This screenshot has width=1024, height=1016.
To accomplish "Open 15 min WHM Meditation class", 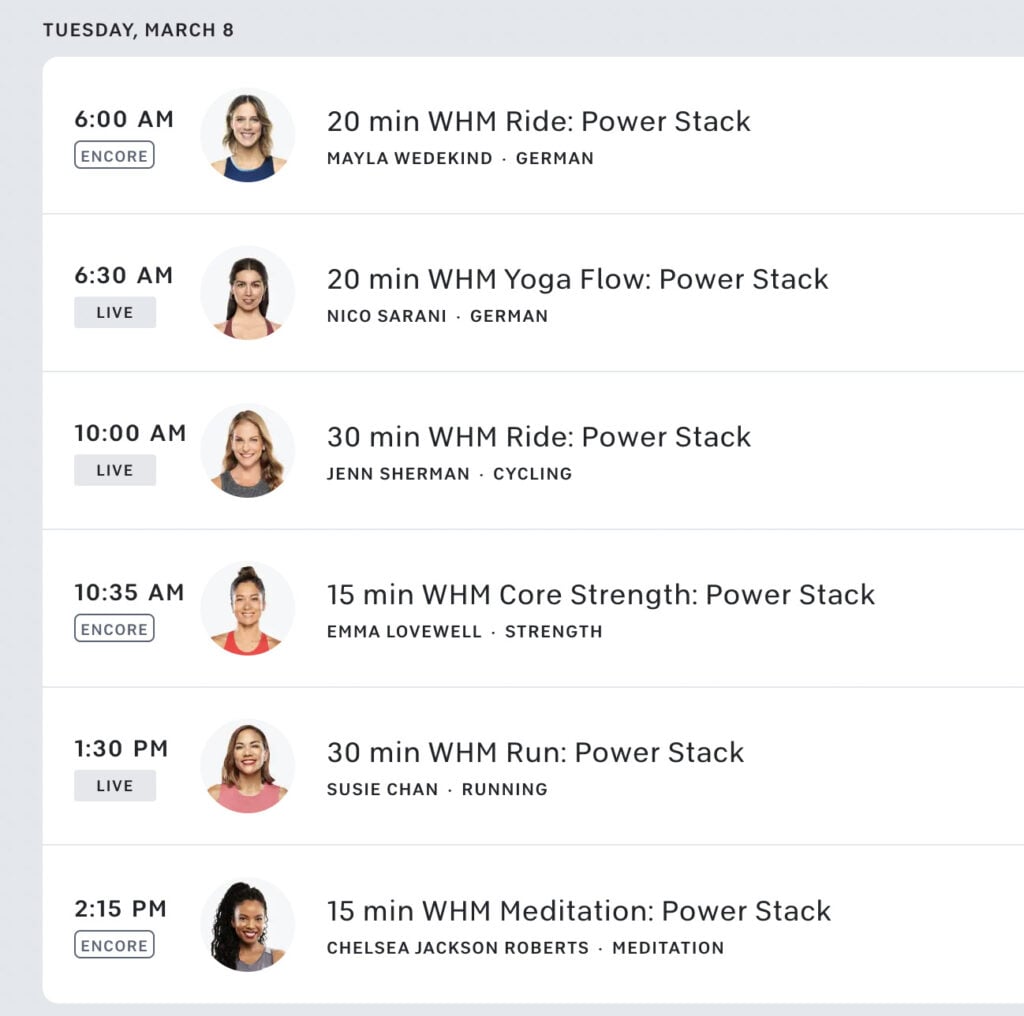I will tap(578, 911).
